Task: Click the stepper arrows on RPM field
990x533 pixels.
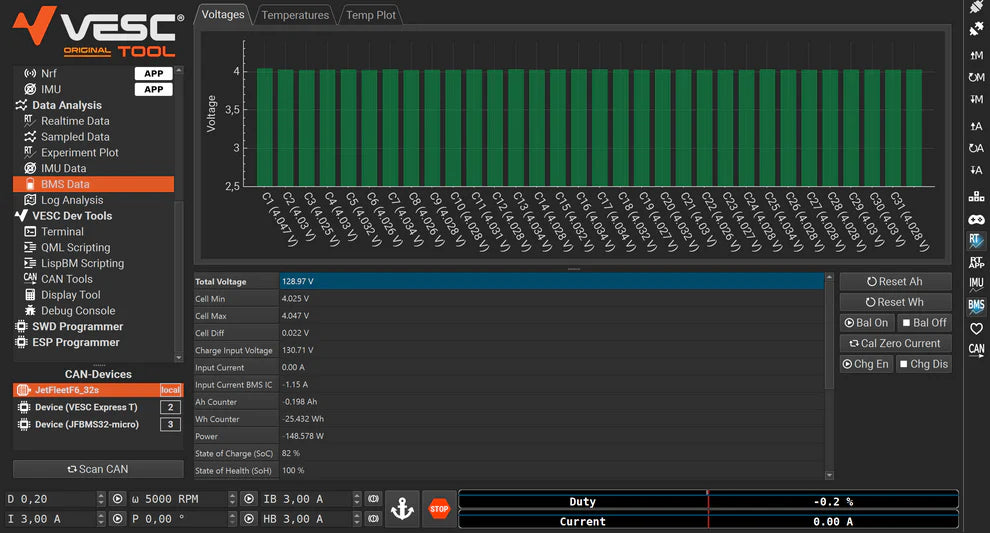Action: pos(232,499)
